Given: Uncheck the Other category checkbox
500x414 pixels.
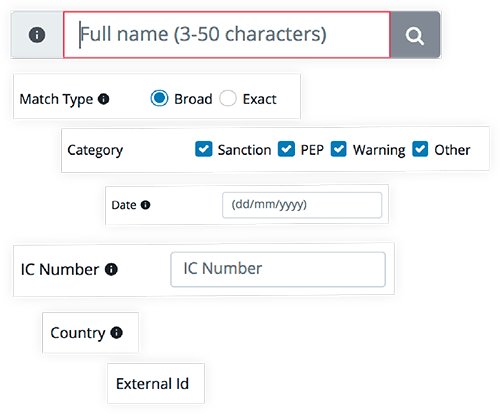Looking at the screenshot, I should pyautogui.click(x=420, y=149).
